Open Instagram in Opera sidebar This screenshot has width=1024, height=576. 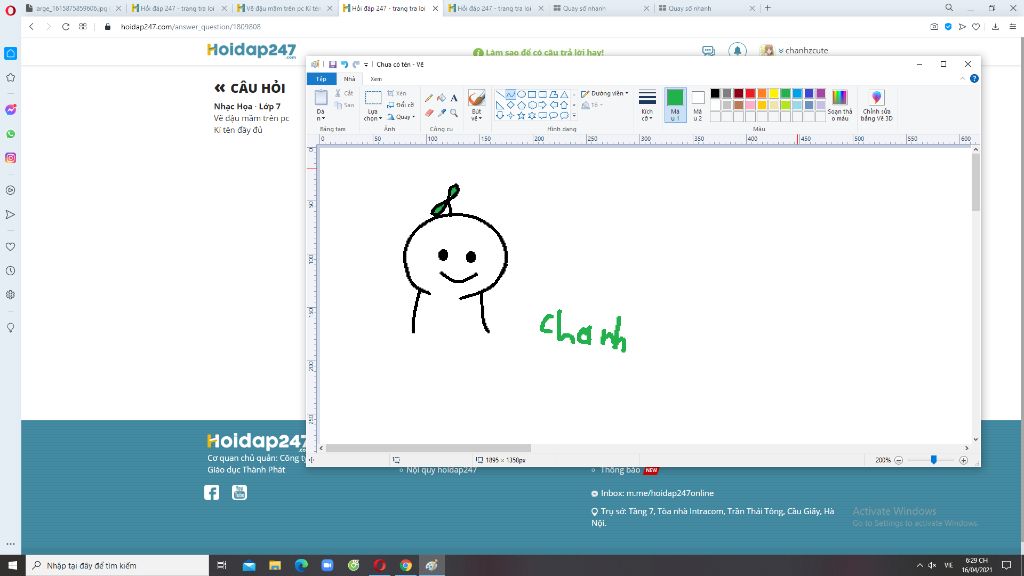[x=10, y=158]
